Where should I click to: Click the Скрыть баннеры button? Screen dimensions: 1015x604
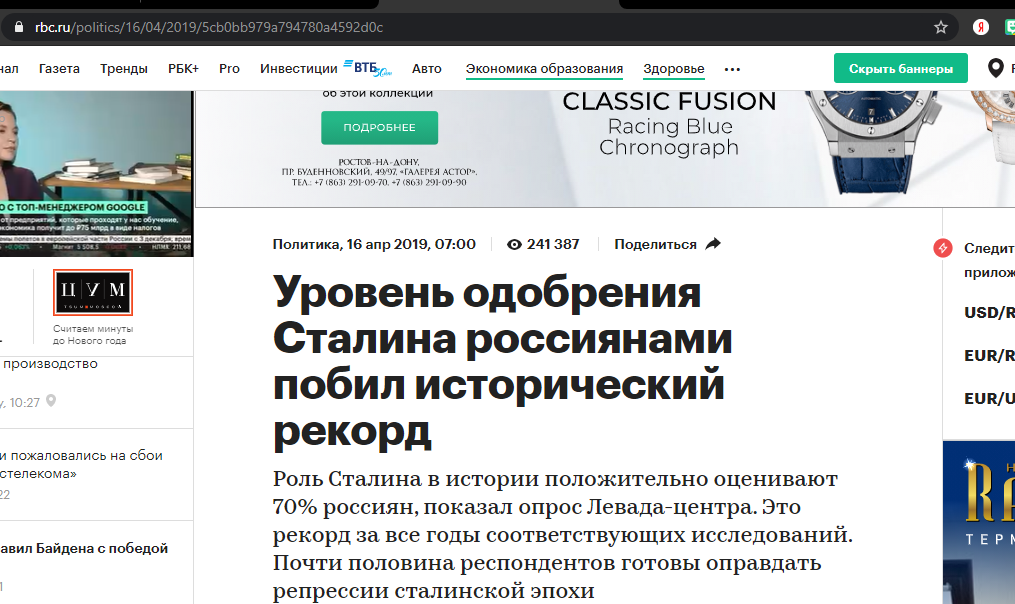[x=900, y=68]
